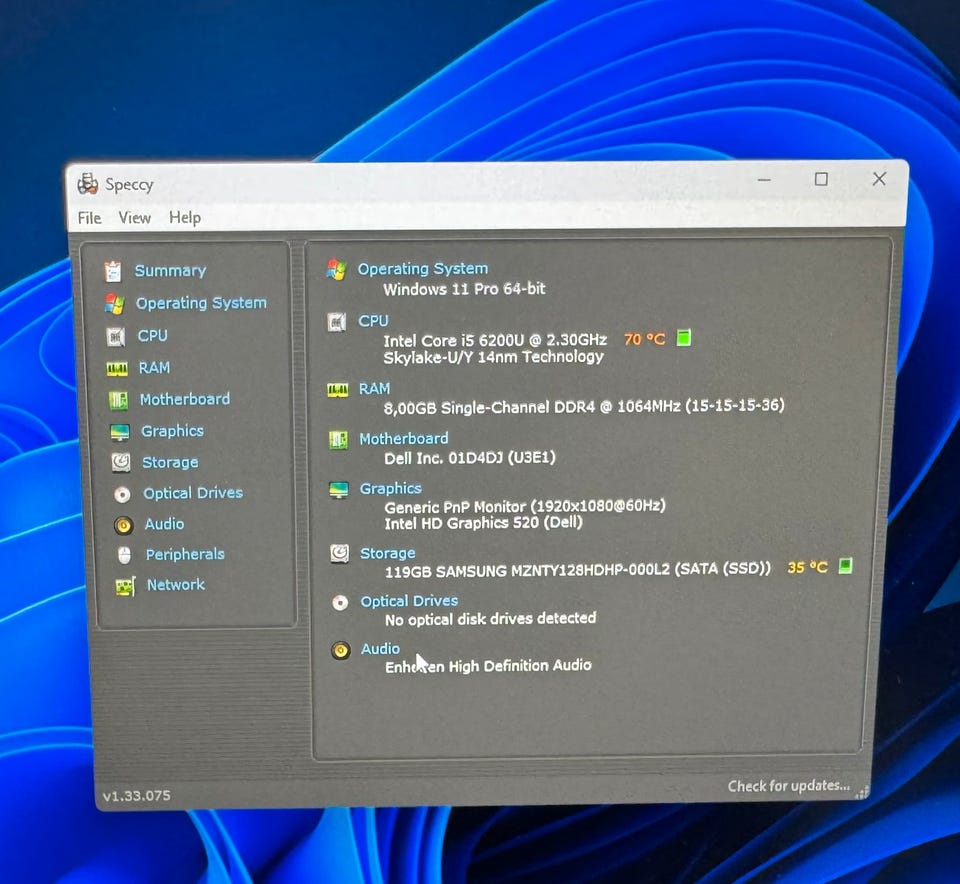Click the Summary clipboard icon in sidebar
Viewport: 960px width, 884px height.
(113, 271)
